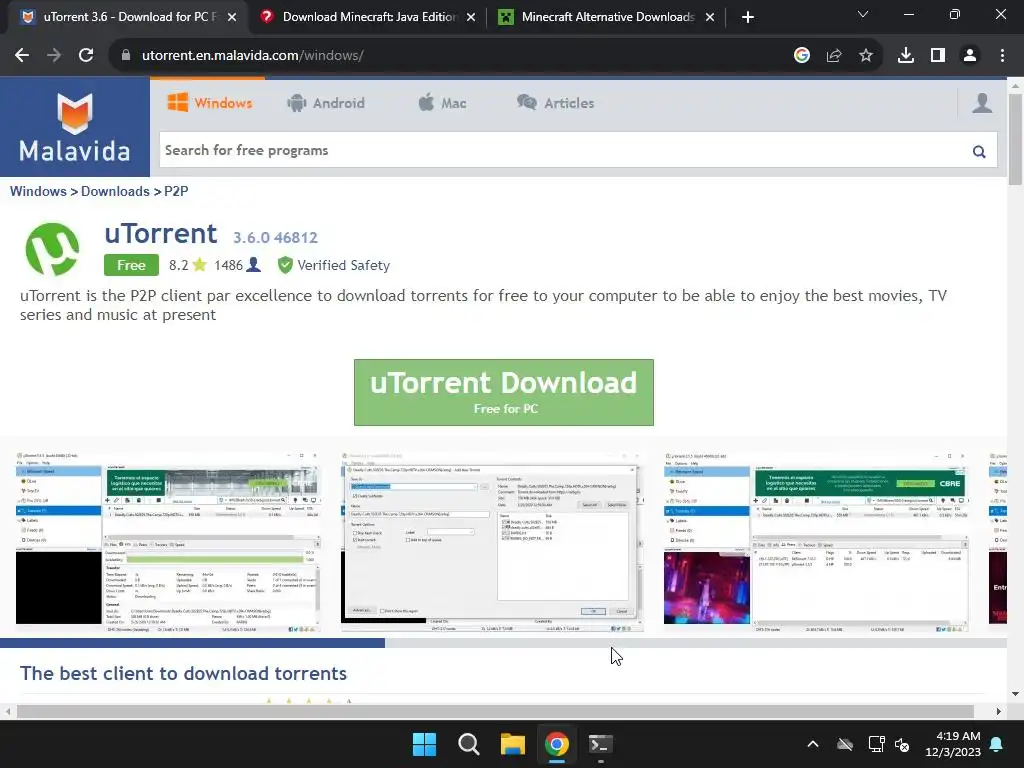Click the rating star icon
Screen dimensions: 1024x768
click(199, 264)
